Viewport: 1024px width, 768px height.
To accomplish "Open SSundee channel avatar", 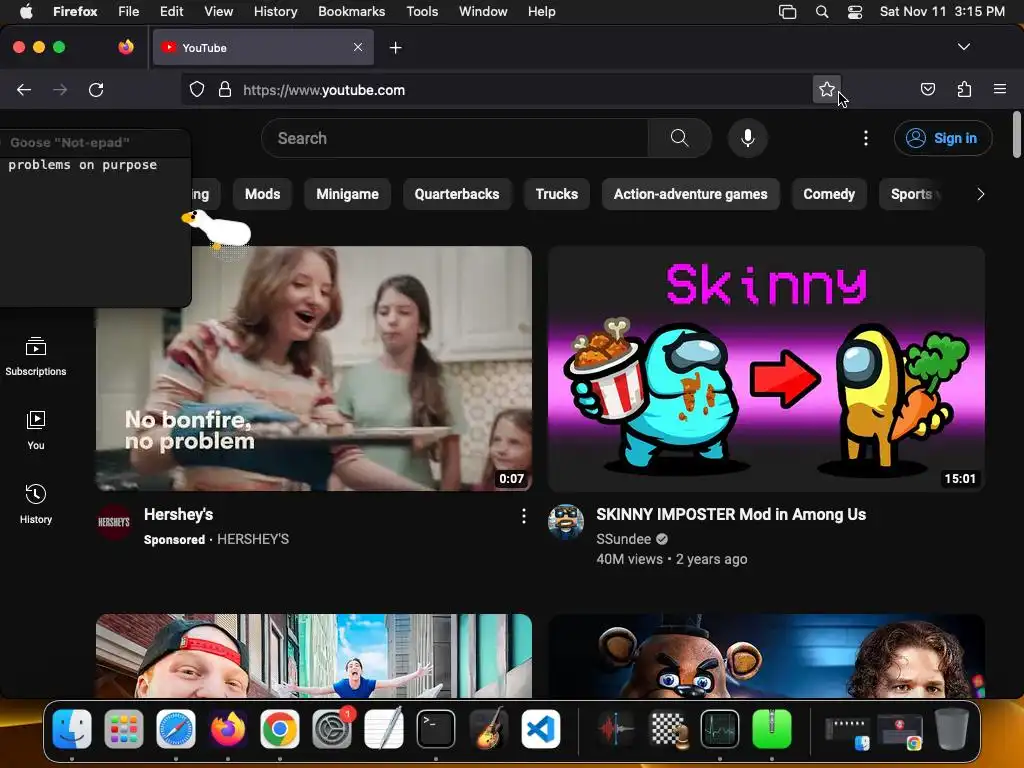I will [x=566, y=522].
